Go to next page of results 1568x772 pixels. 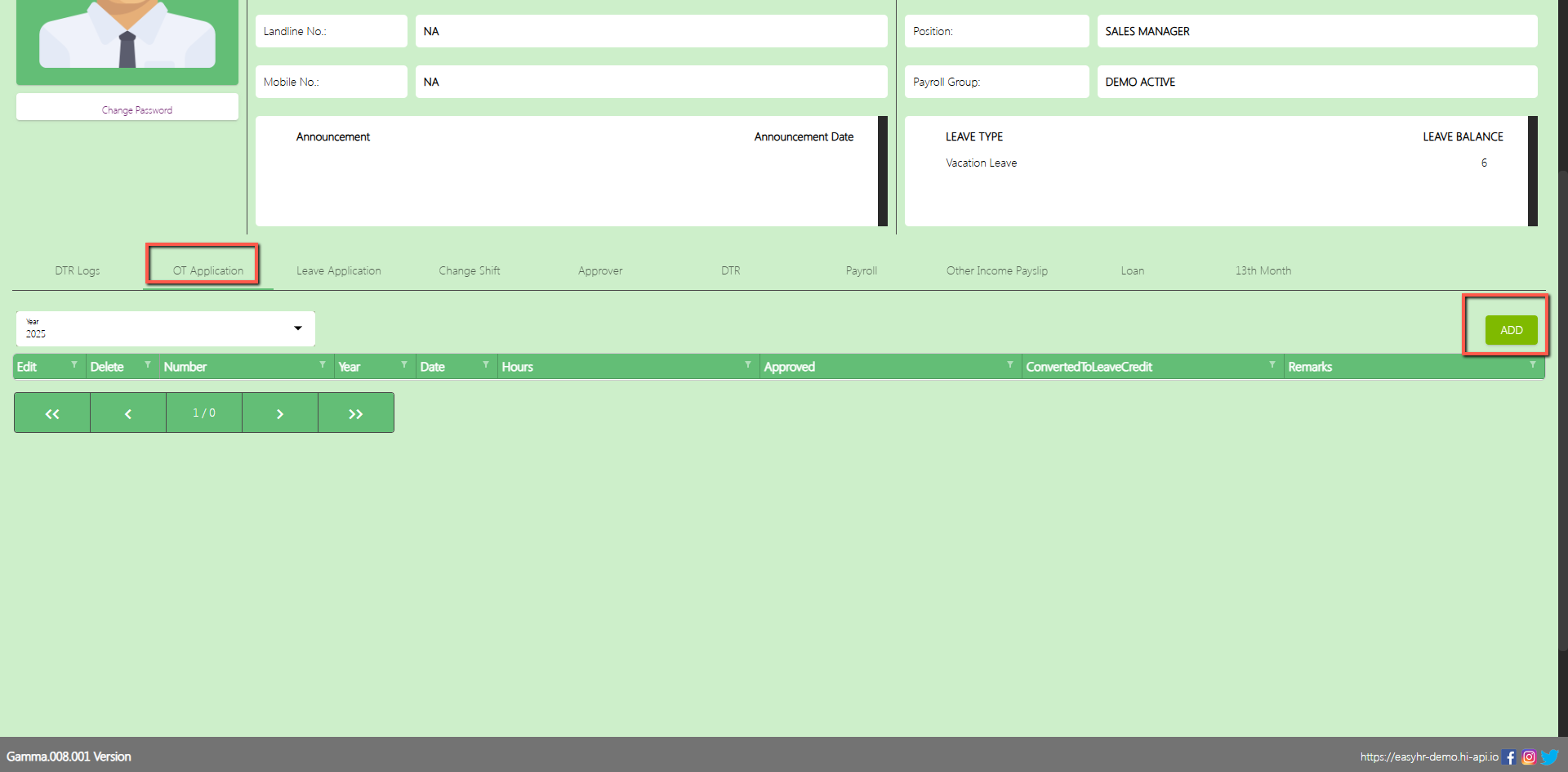click(x=280, y=413)
